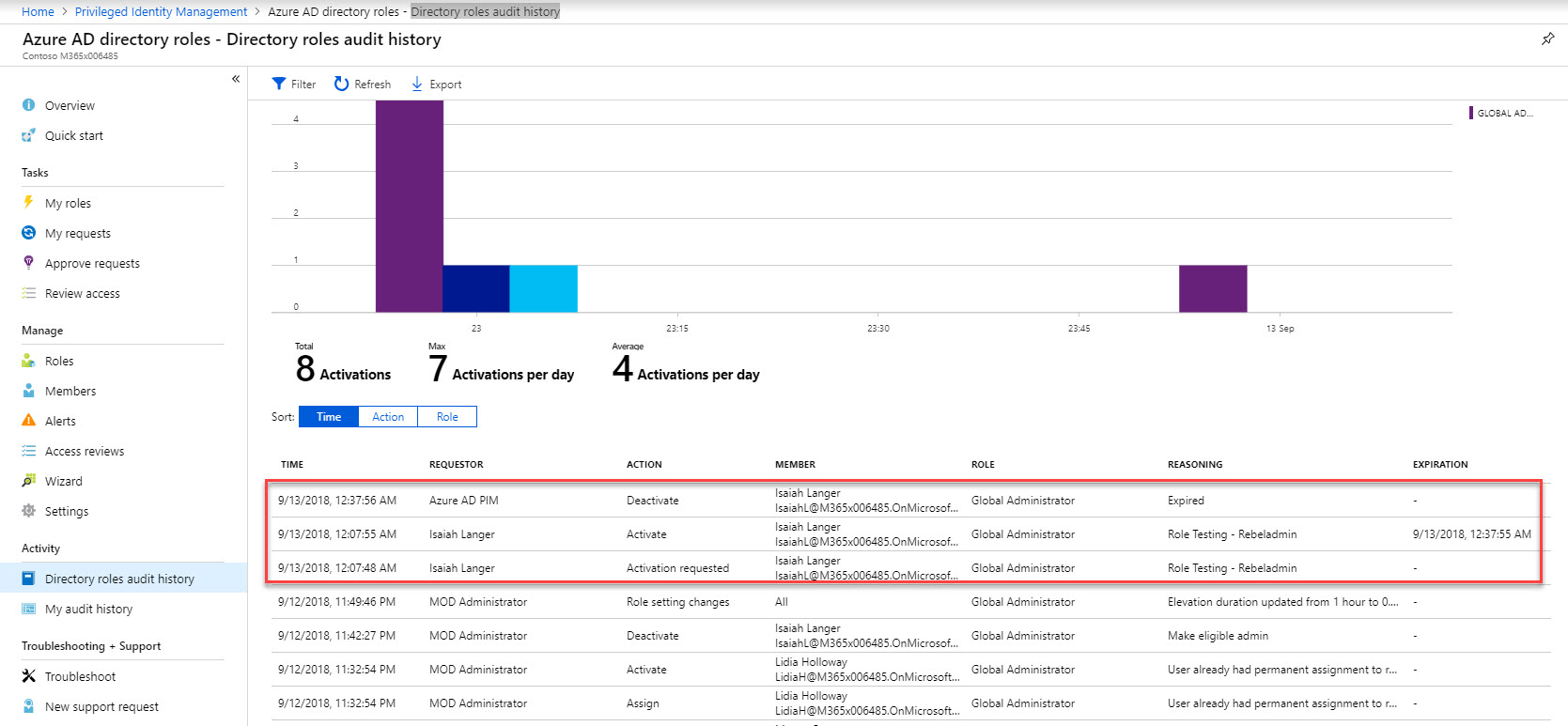Select the 9/13/2018, 12:07:55 AM timestamp
The height and width of the screenshot is (726, 1568).
tap(337, 534)
